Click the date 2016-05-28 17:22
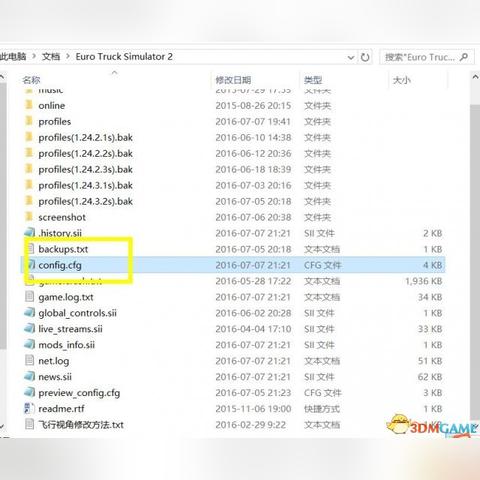 [253, 281]
